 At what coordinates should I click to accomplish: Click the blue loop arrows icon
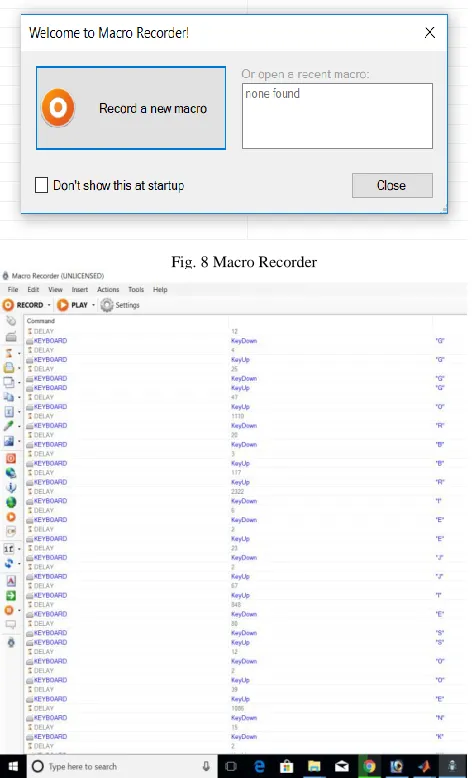point(9,563)
